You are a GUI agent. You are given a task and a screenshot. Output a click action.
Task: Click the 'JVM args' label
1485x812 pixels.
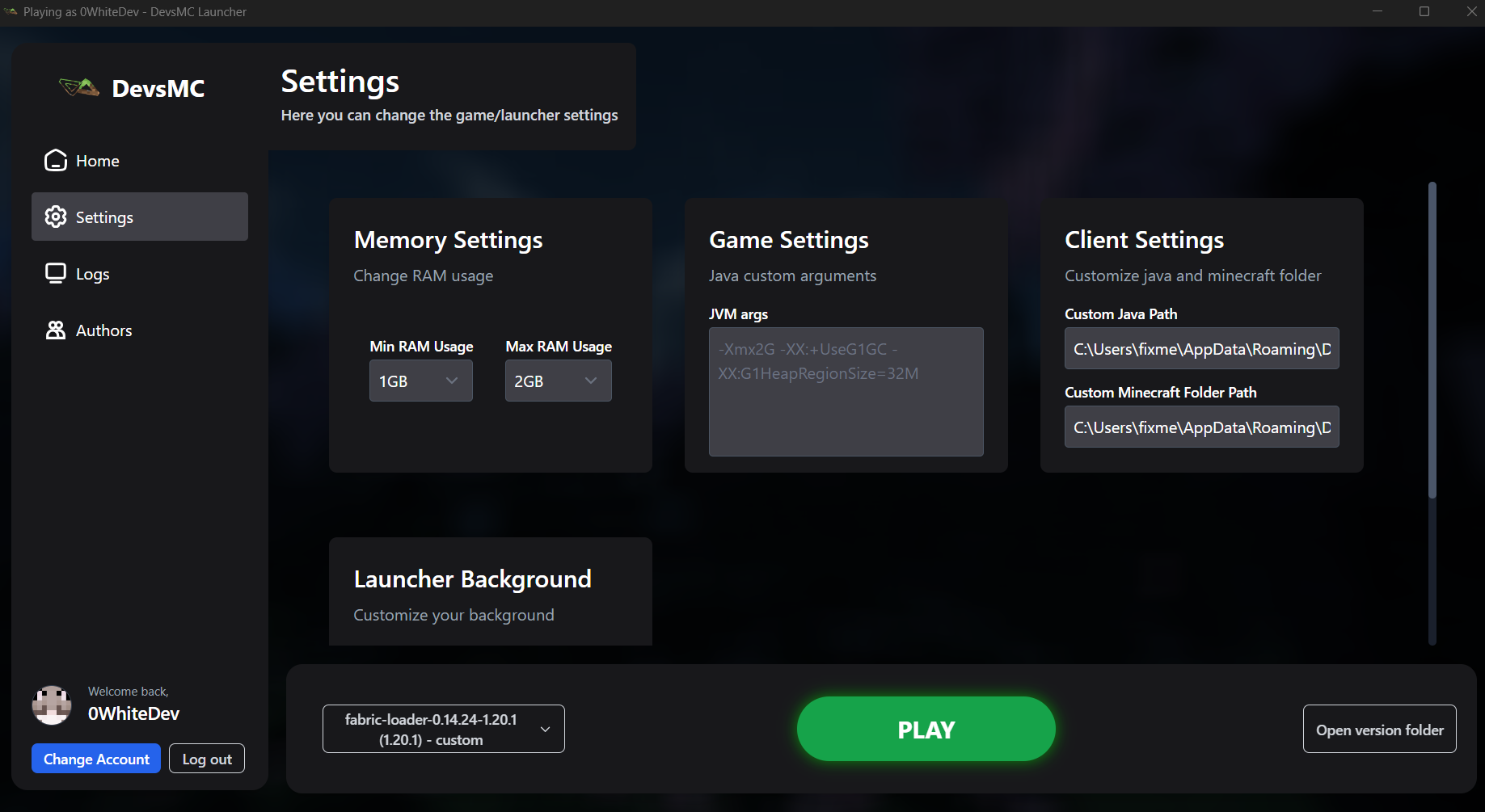(x=739, y=314)
